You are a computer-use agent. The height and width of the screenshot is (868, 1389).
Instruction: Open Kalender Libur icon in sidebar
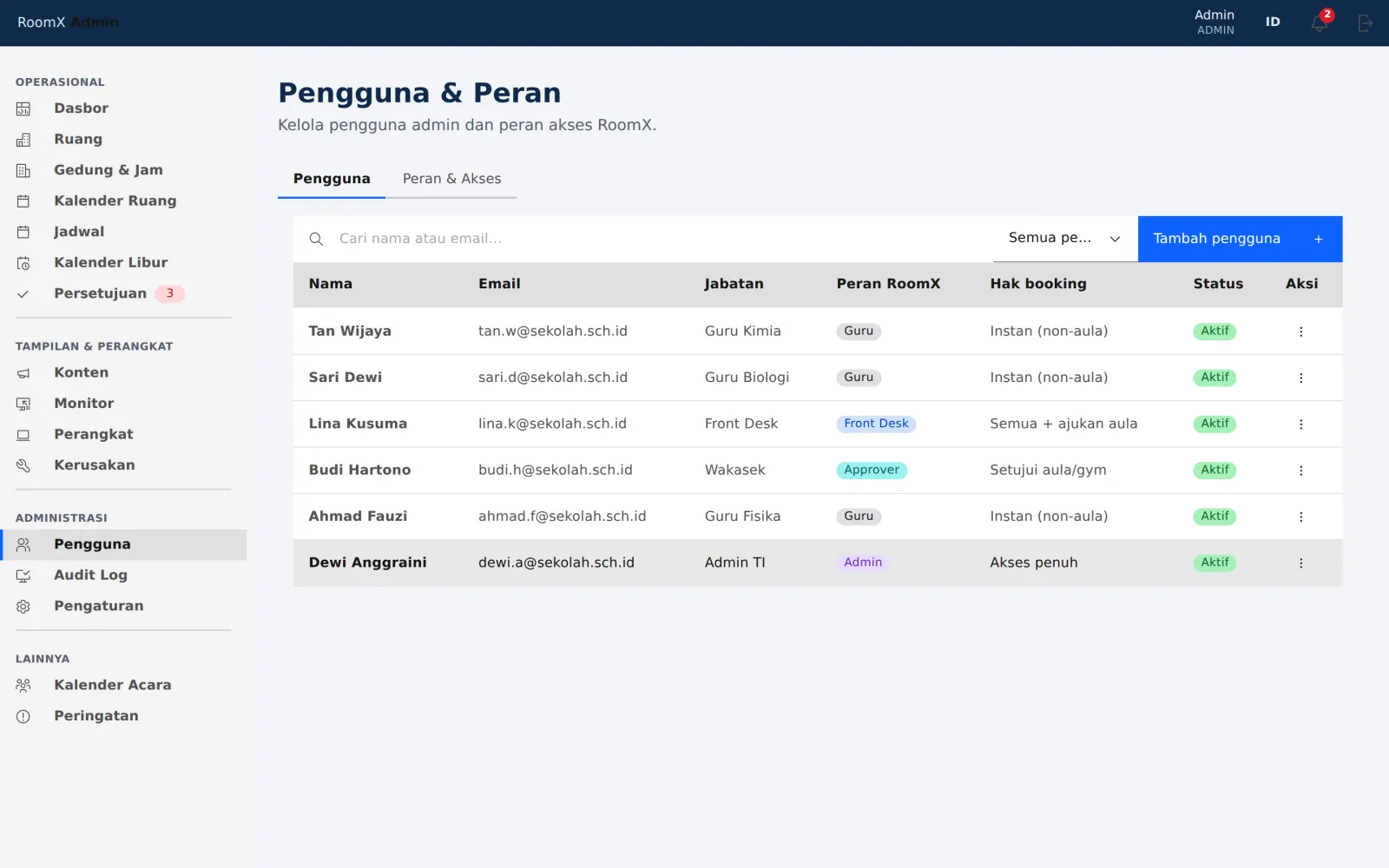pyautogui.click(x=23, y=263)
